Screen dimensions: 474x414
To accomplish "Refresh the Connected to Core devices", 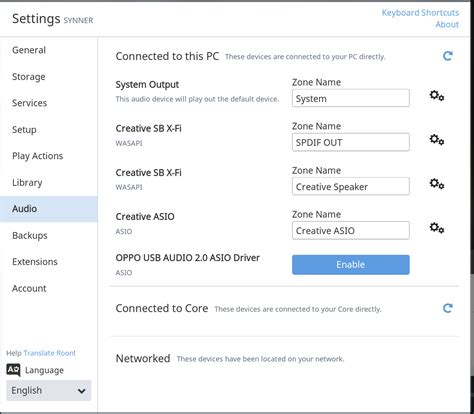I will [x=448, y=308].
